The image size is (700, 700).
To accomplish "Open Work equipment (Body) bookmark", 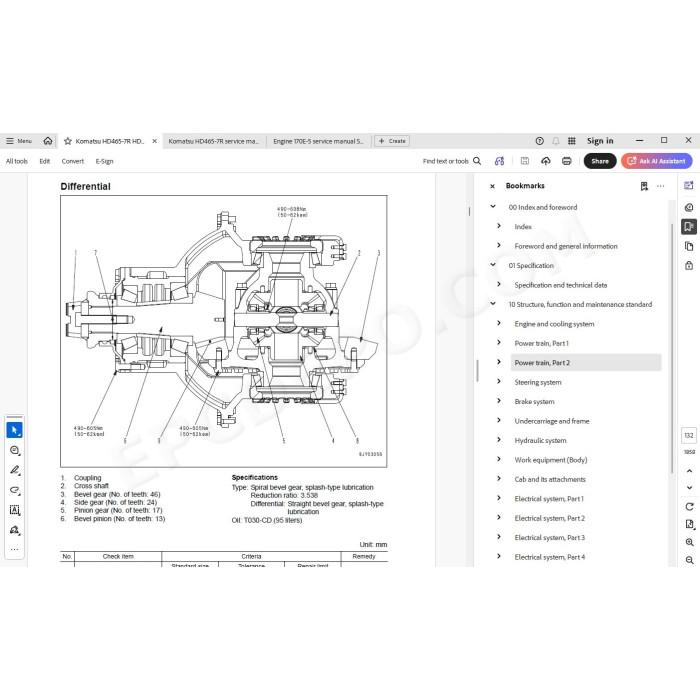I will [x=551, y=460].
